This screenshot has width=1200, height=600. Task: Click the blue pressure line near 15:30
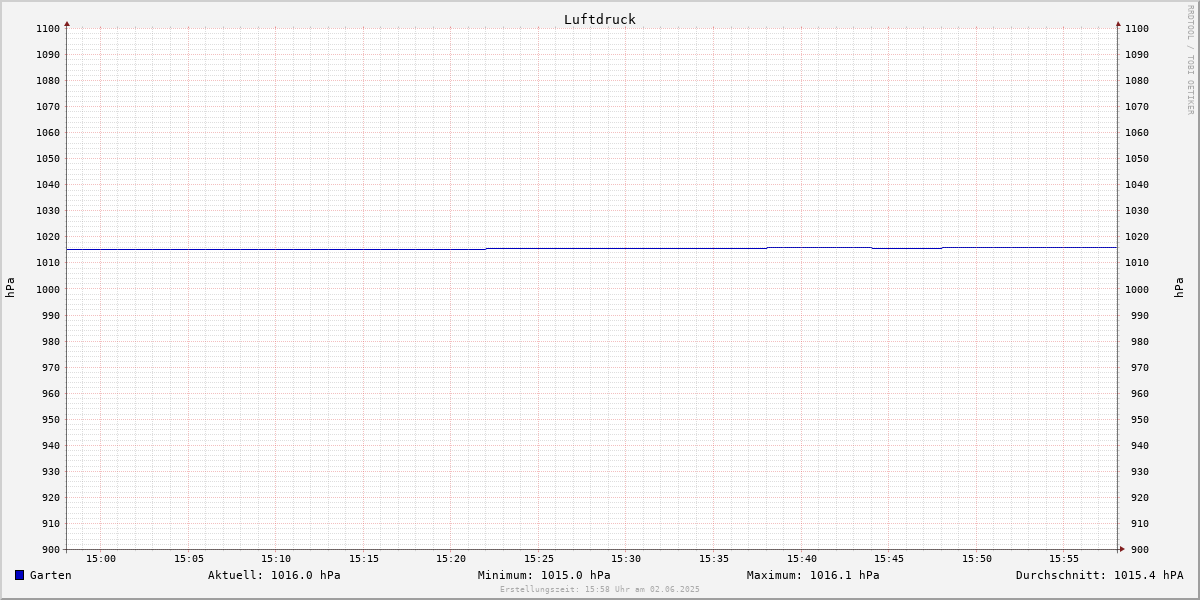coord(626,248)
